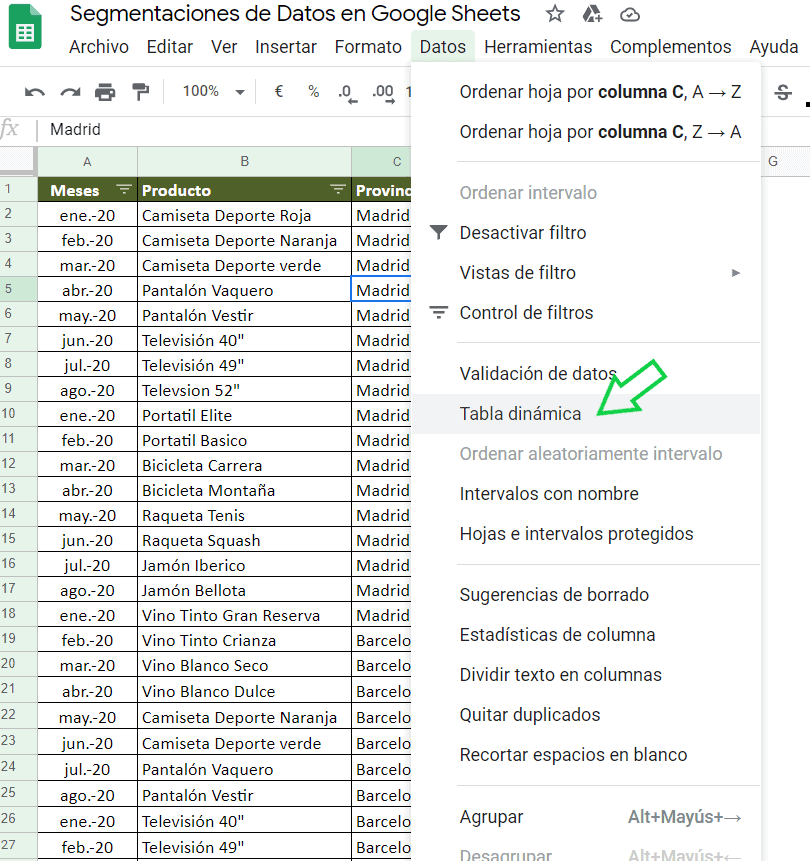Increase decimal places
Screen dimensions: 810x861
(383, 93)
